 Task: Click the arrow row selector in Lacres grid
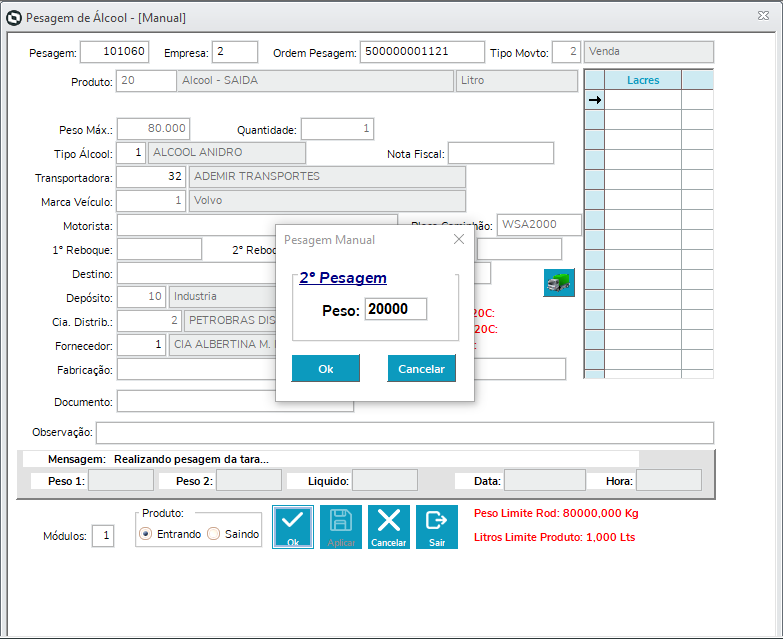point(594,100)
